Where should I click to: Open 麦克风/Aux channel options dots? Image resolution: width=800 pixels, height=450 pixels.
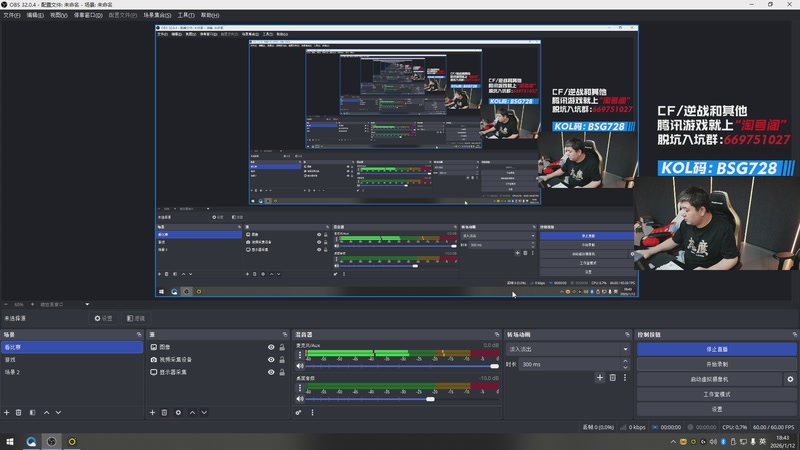tap(300, 355)
